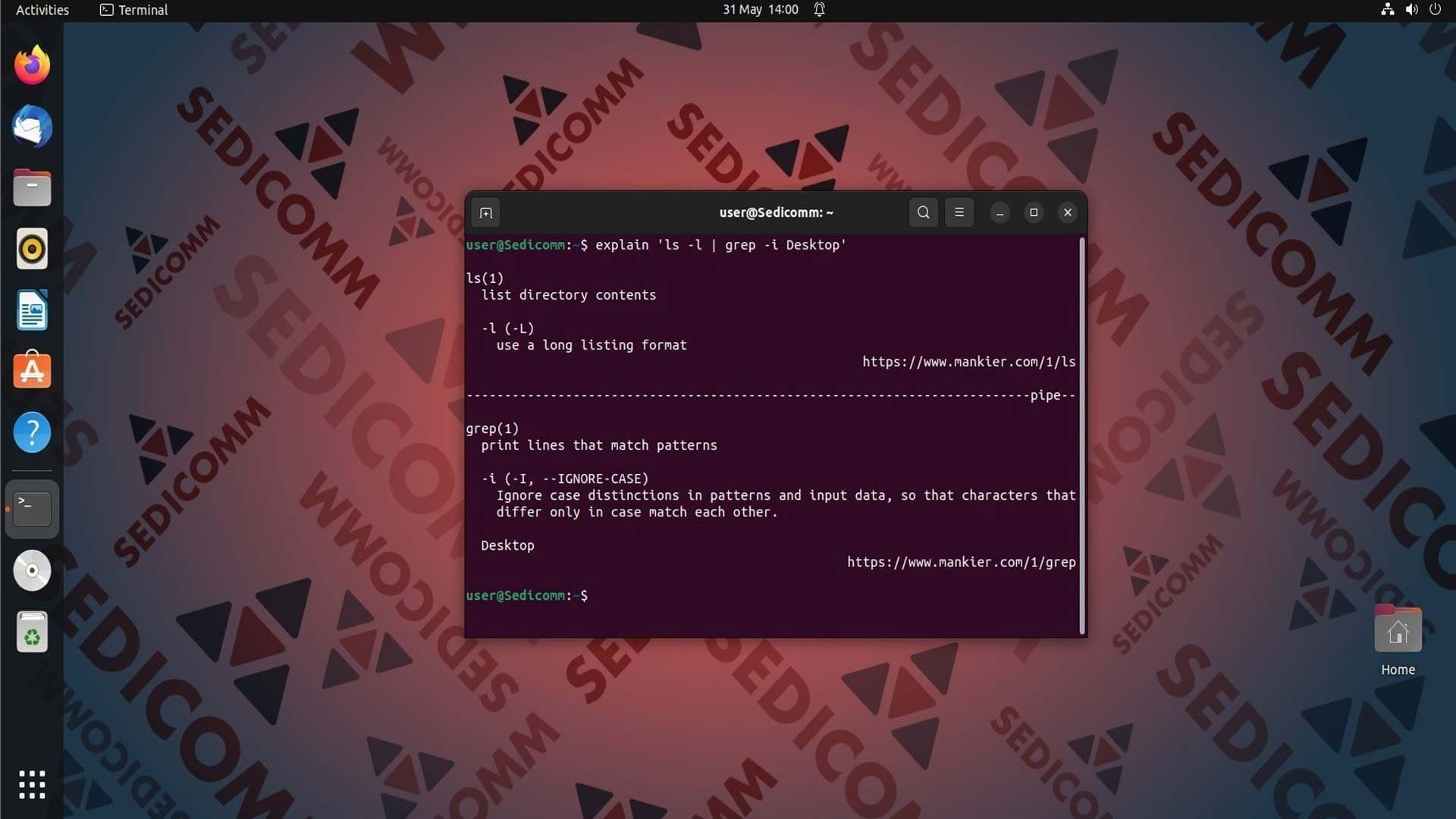
Task: Click the 'grep(1)' heading in terminal
Action: point(492,428)
